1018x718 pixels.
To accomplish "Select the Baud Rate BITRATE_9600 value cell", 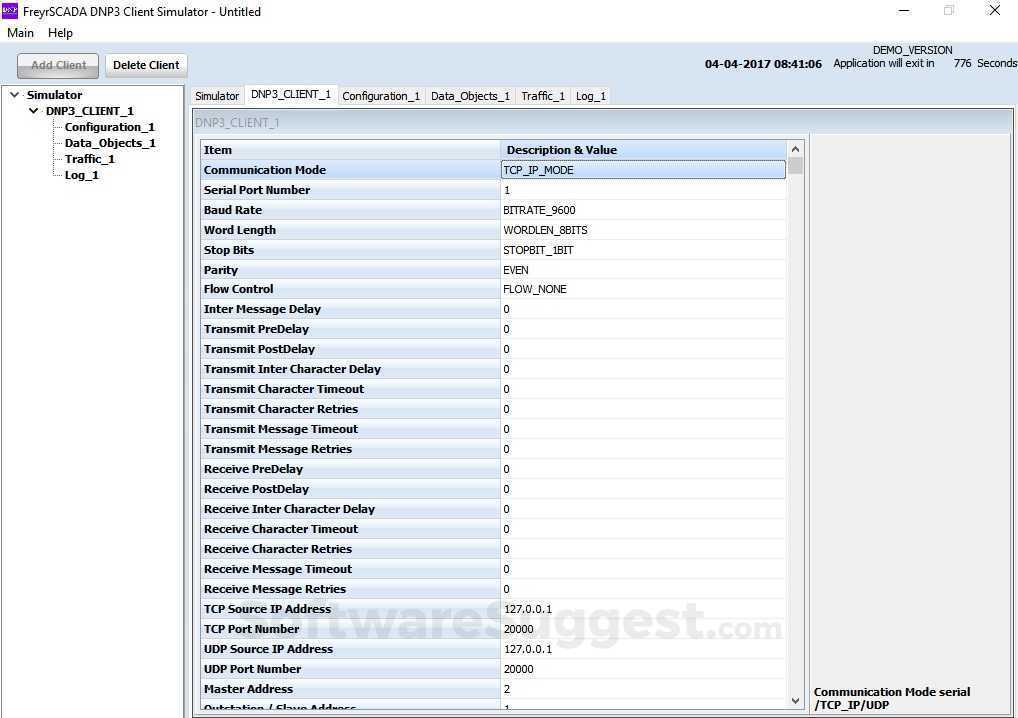I will (x=641, y=210).
